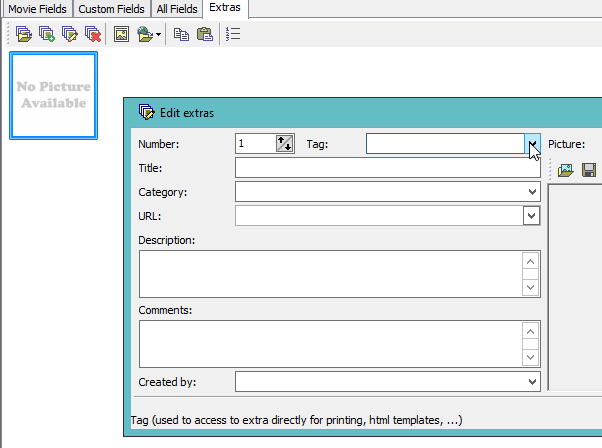Click the save picture floppy disk icon
This screenshot has height=448, width=602.
[x=589, y=170]
